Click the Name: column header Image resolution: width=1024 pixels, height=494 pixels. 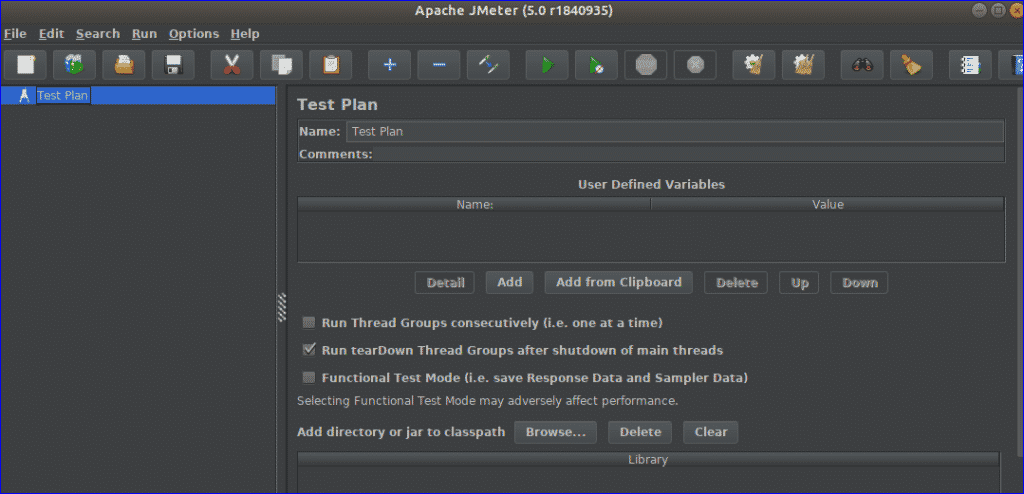[x=474, y=205]
